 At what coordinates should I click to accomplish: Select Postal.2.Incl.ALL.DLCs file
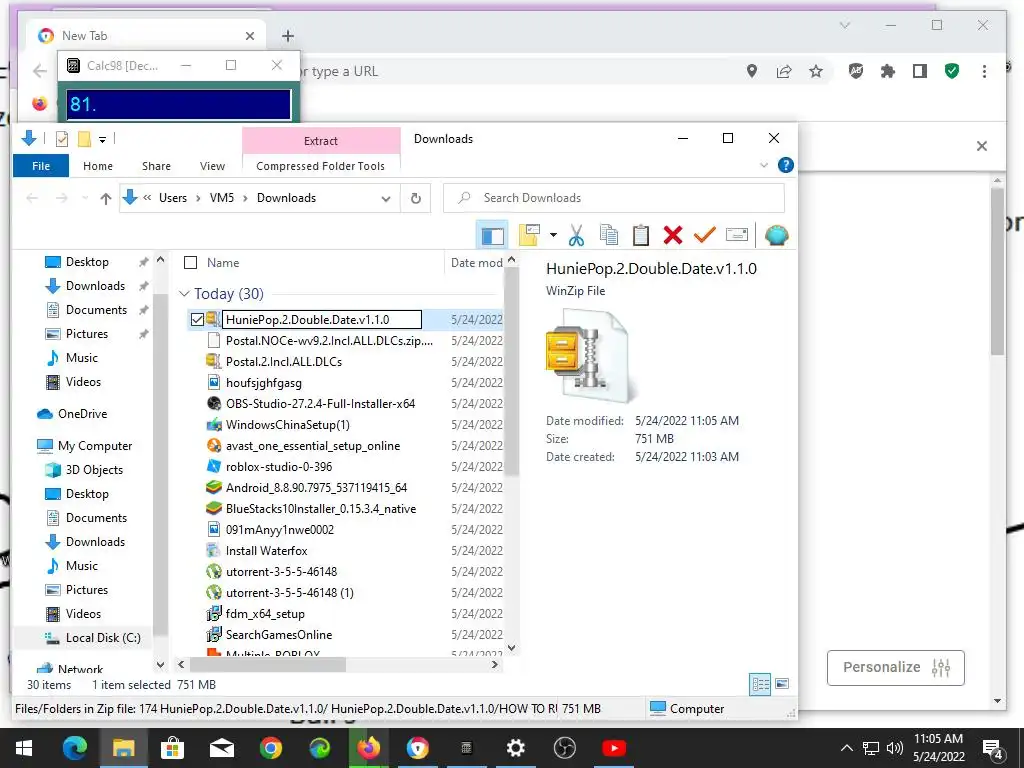coord(283,361)
